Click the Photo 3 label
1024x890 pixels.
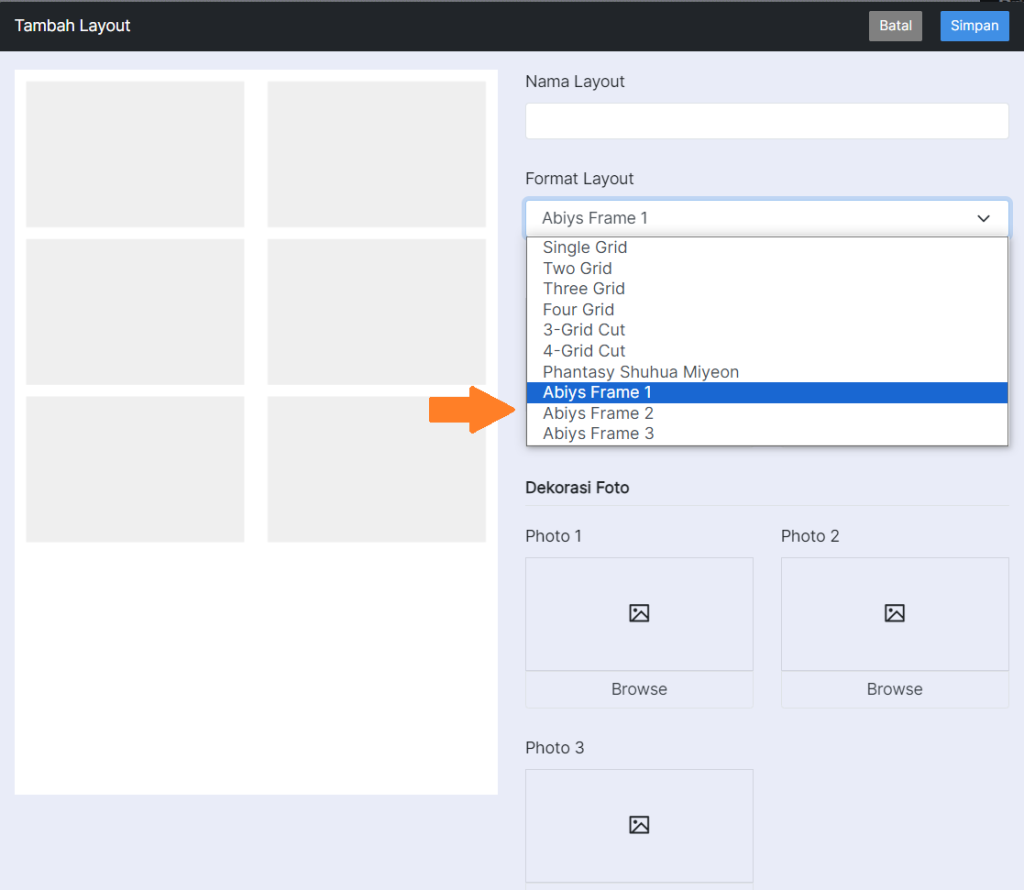[x=554, y=748]
